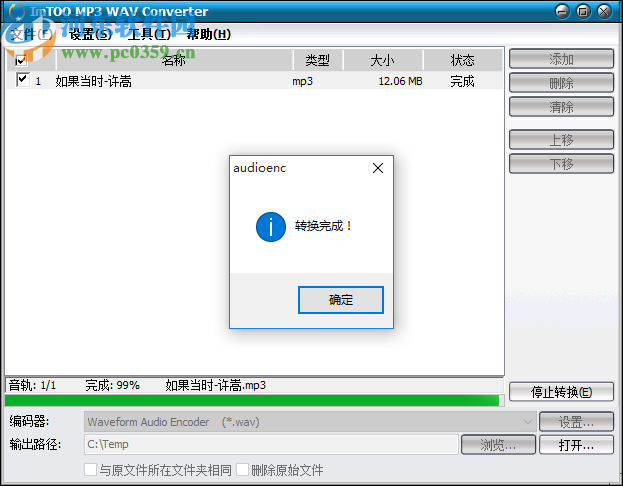Click the 转换完成！ message text
This screenshot has width=623, height=486.
pos(323,226)
